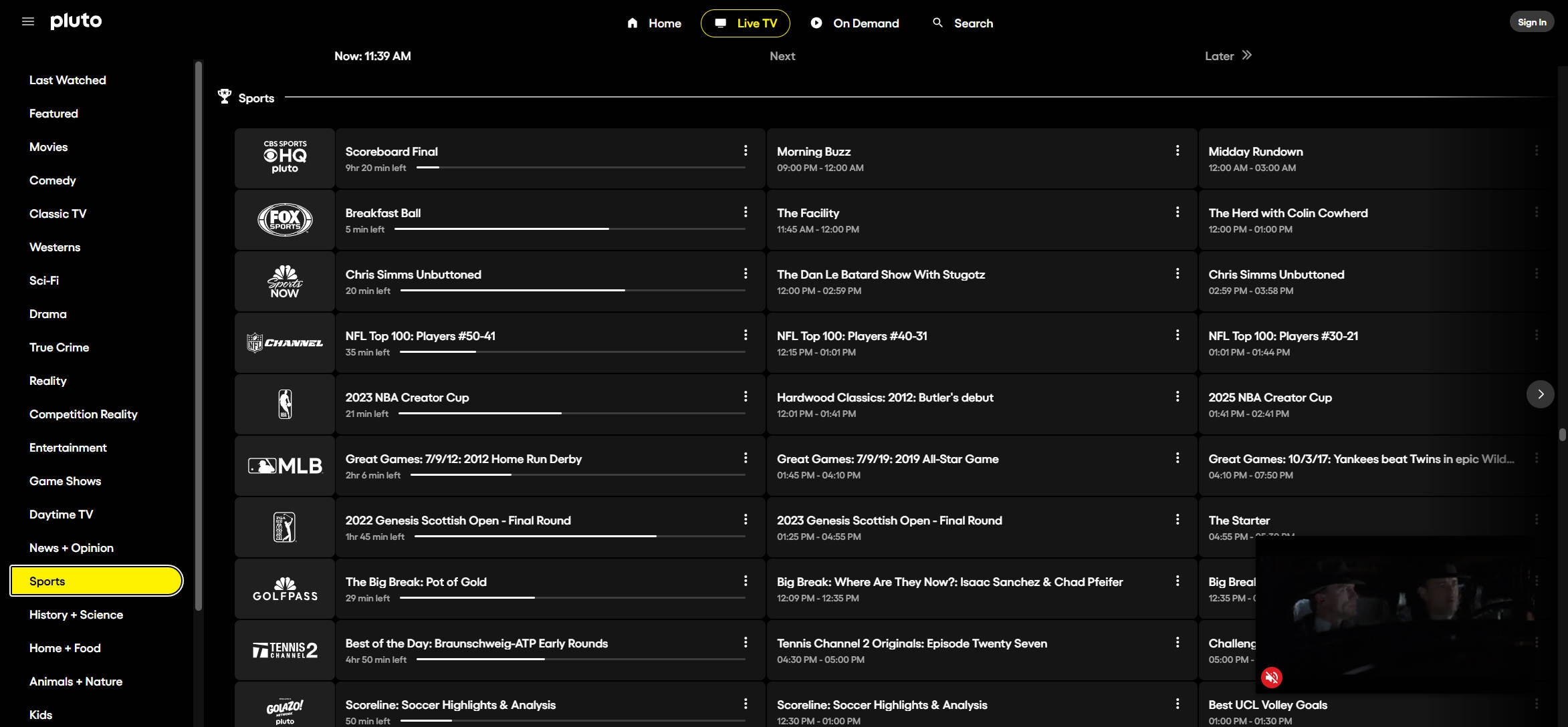Image resolution: width=1568 pixels, height=727 pixels.
Task: Open the 2025 NBA Creator Cup listing
Action: pyautogui.click(x=1363, y=404)
